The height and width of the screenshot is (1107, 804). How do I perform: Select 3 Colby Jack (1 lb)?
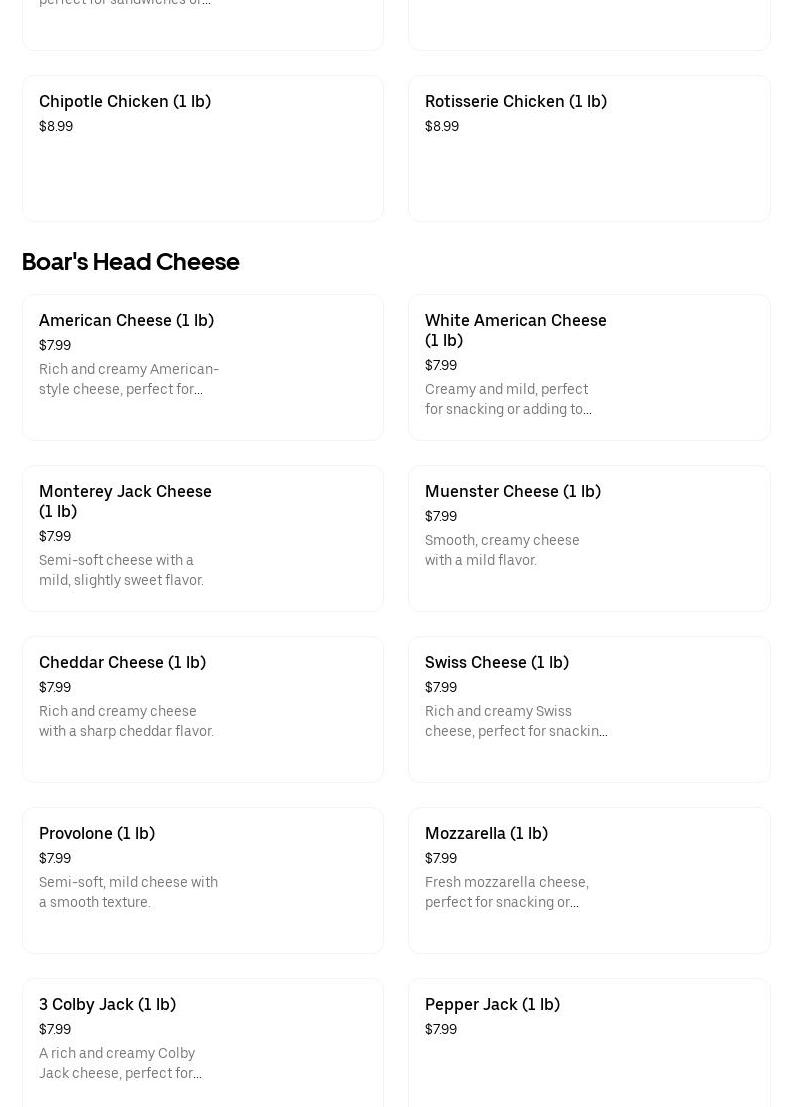point(202,1043)
